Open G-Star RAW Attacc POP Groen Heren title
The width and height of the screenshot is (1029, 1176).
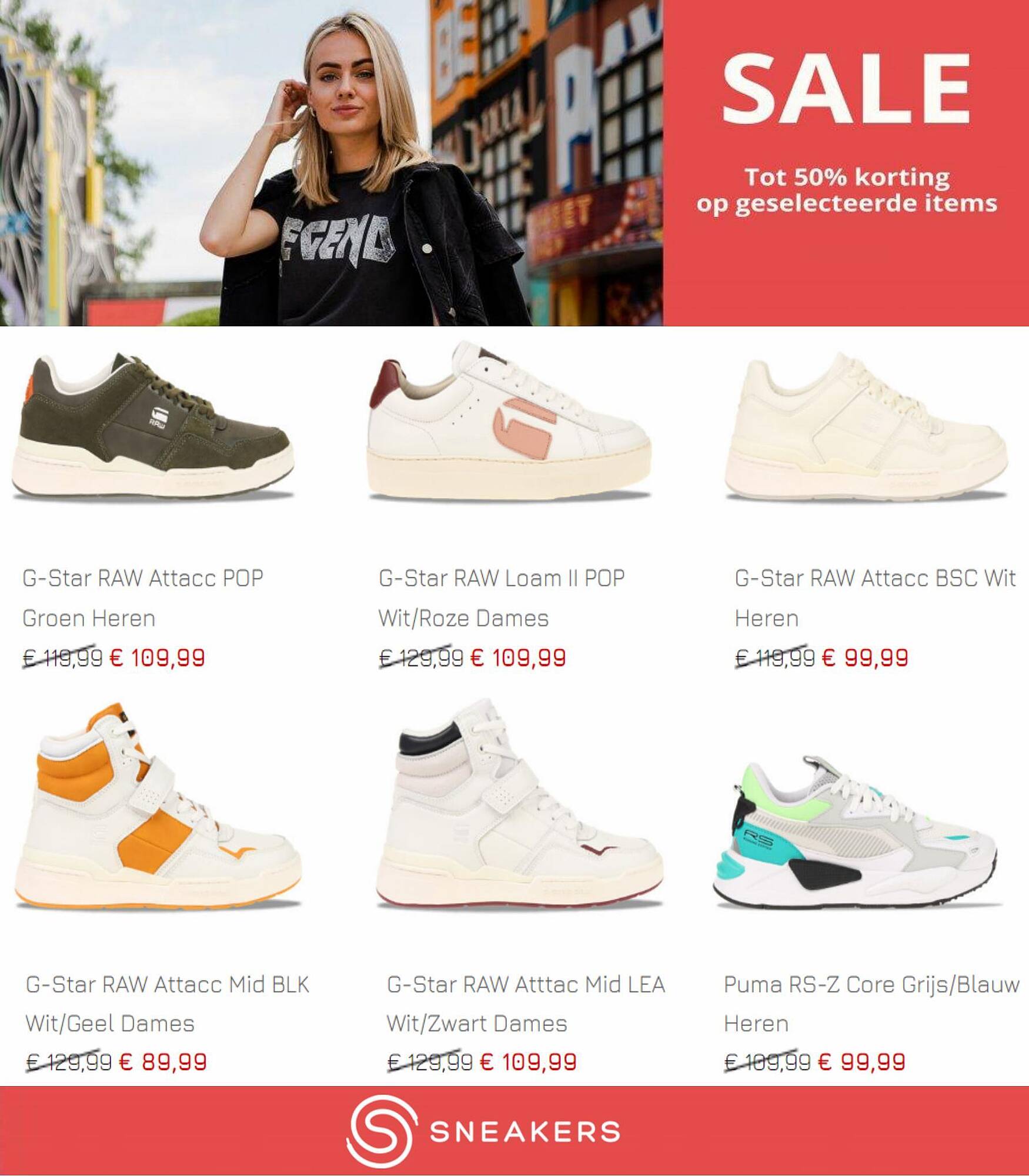pos(143,598)
